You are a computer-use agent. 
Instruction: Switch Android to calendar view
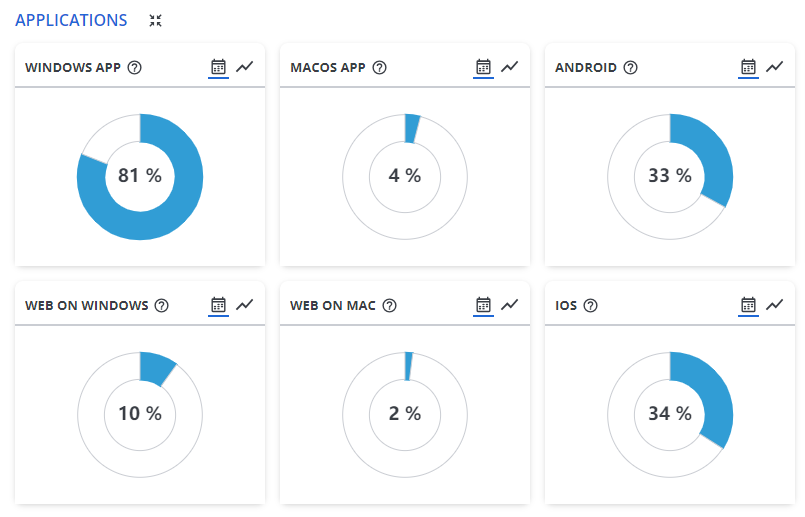pyautogui.click(x=748, y=67)
